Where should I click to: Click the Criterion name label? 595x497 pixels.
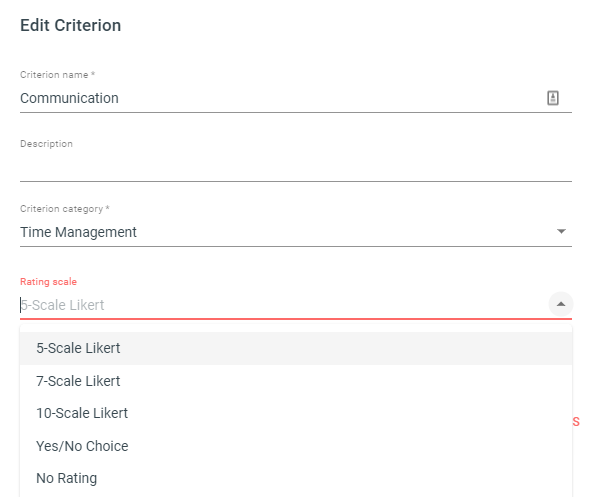[x=57, y=75]
